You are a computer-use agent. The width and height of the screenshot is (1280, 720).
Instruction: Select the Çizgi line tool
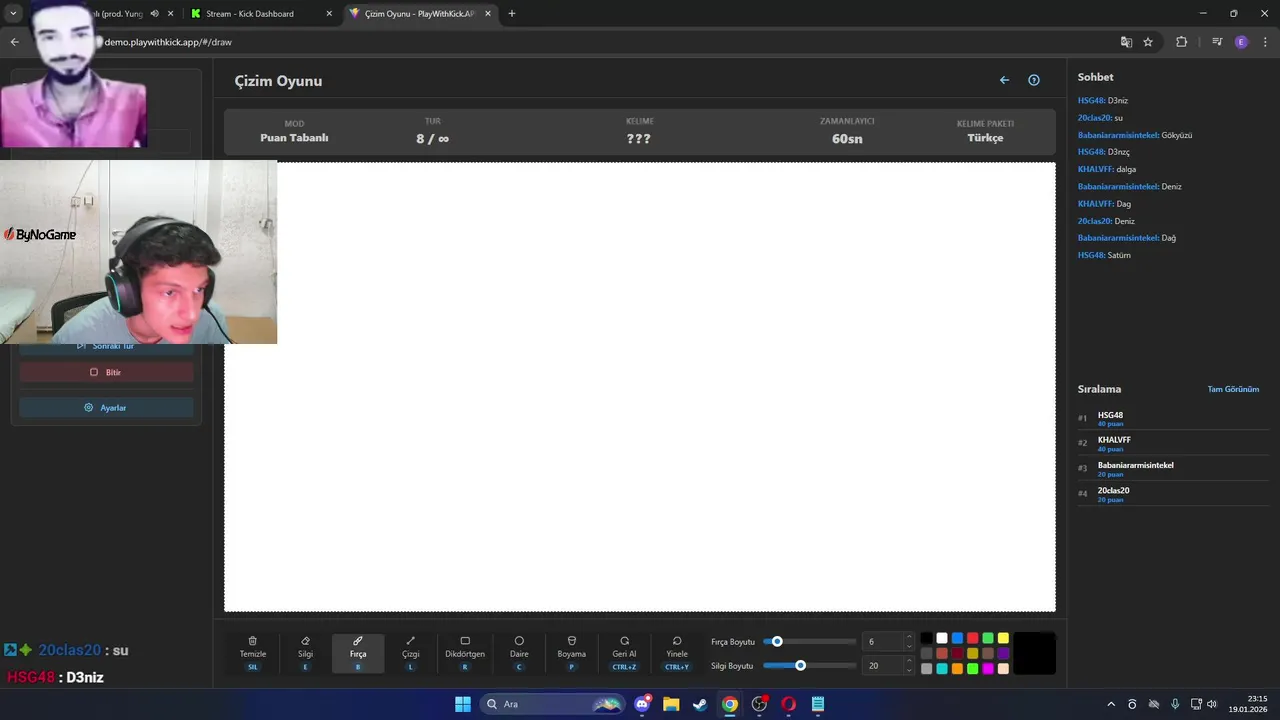410,653
